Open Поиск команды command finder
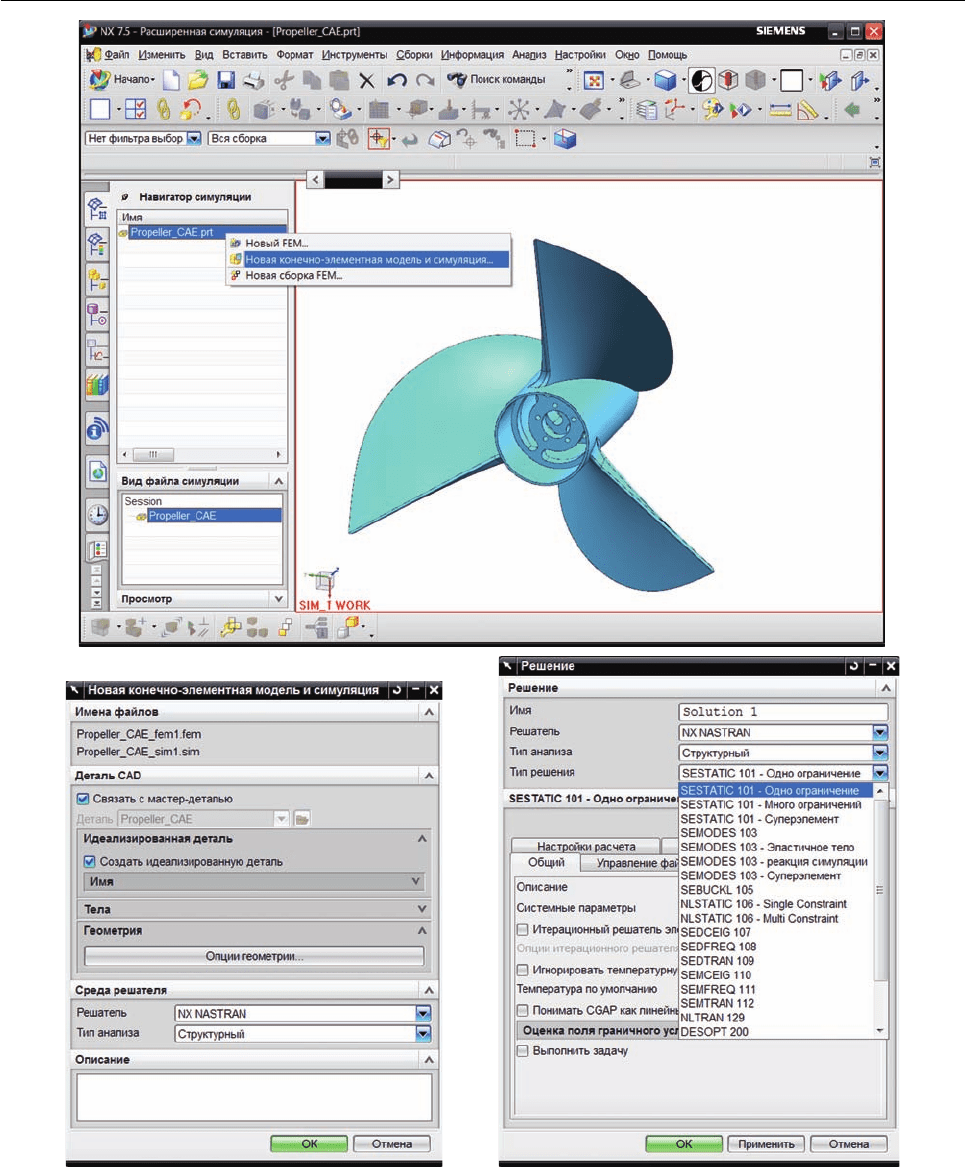965x1167 pixels. click(x=496, y=80)
